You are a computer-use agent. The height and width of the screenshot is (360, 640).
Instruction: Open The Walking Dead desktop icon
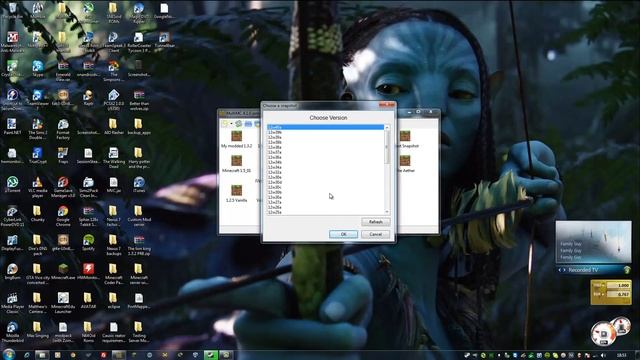(x=113, y=158)
